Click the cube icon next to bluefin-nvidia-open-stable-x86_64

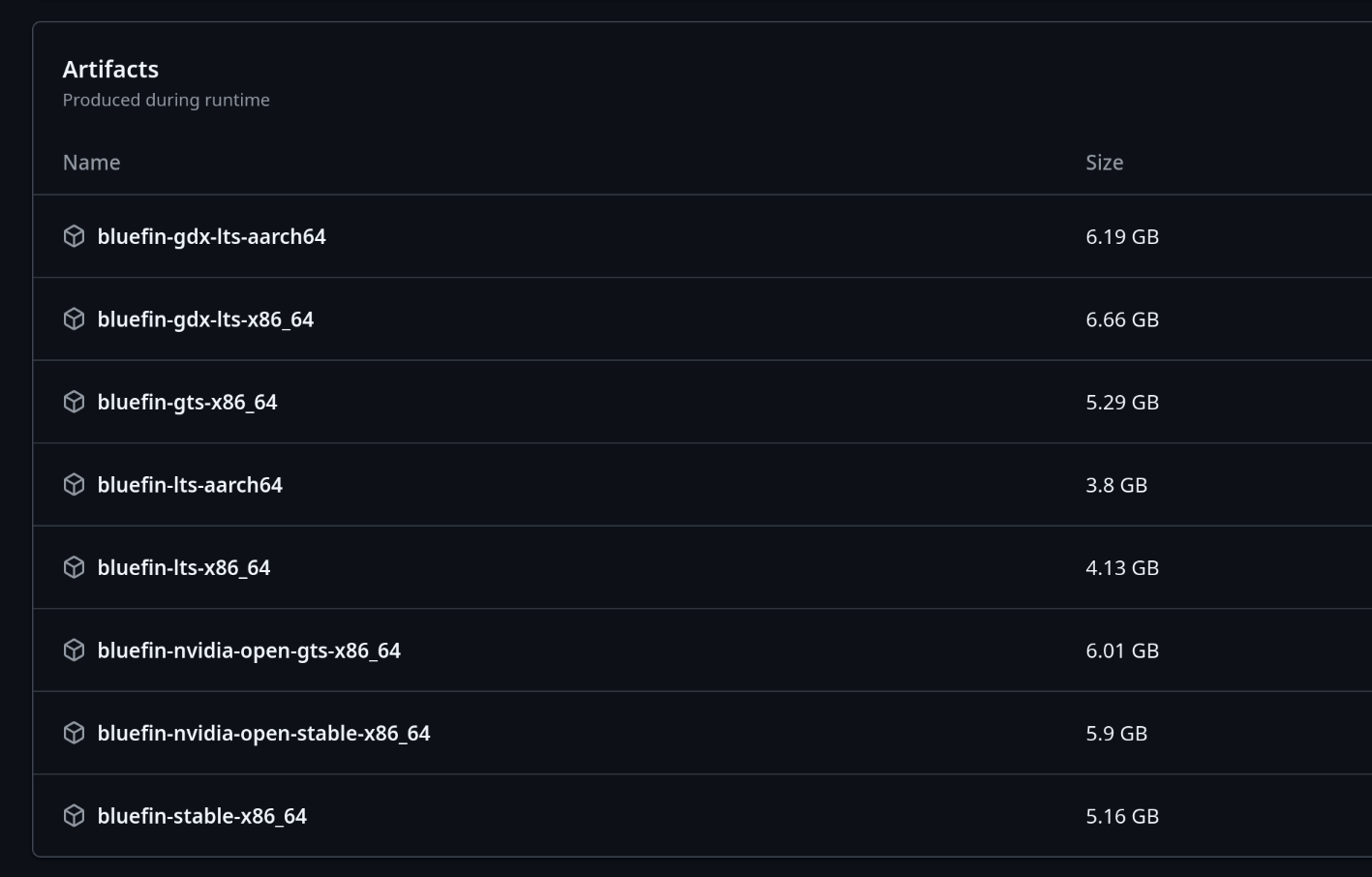(74, 733)
